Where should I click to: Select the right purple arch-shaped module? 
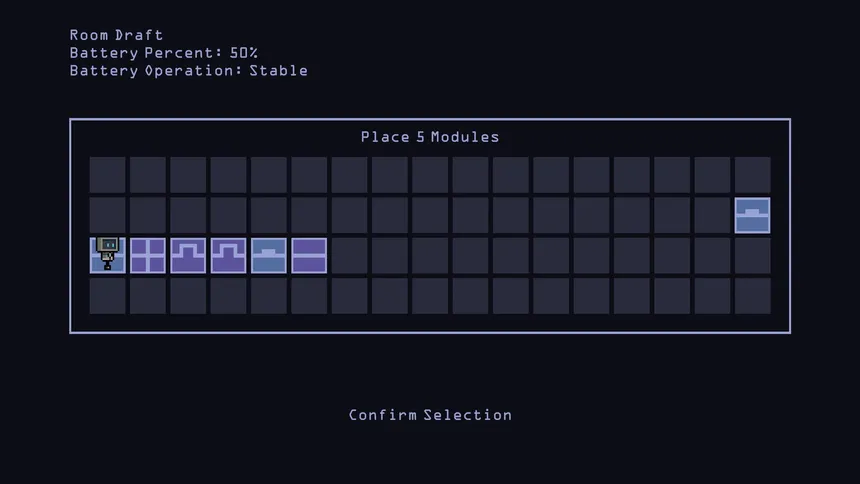coord(228,255)
